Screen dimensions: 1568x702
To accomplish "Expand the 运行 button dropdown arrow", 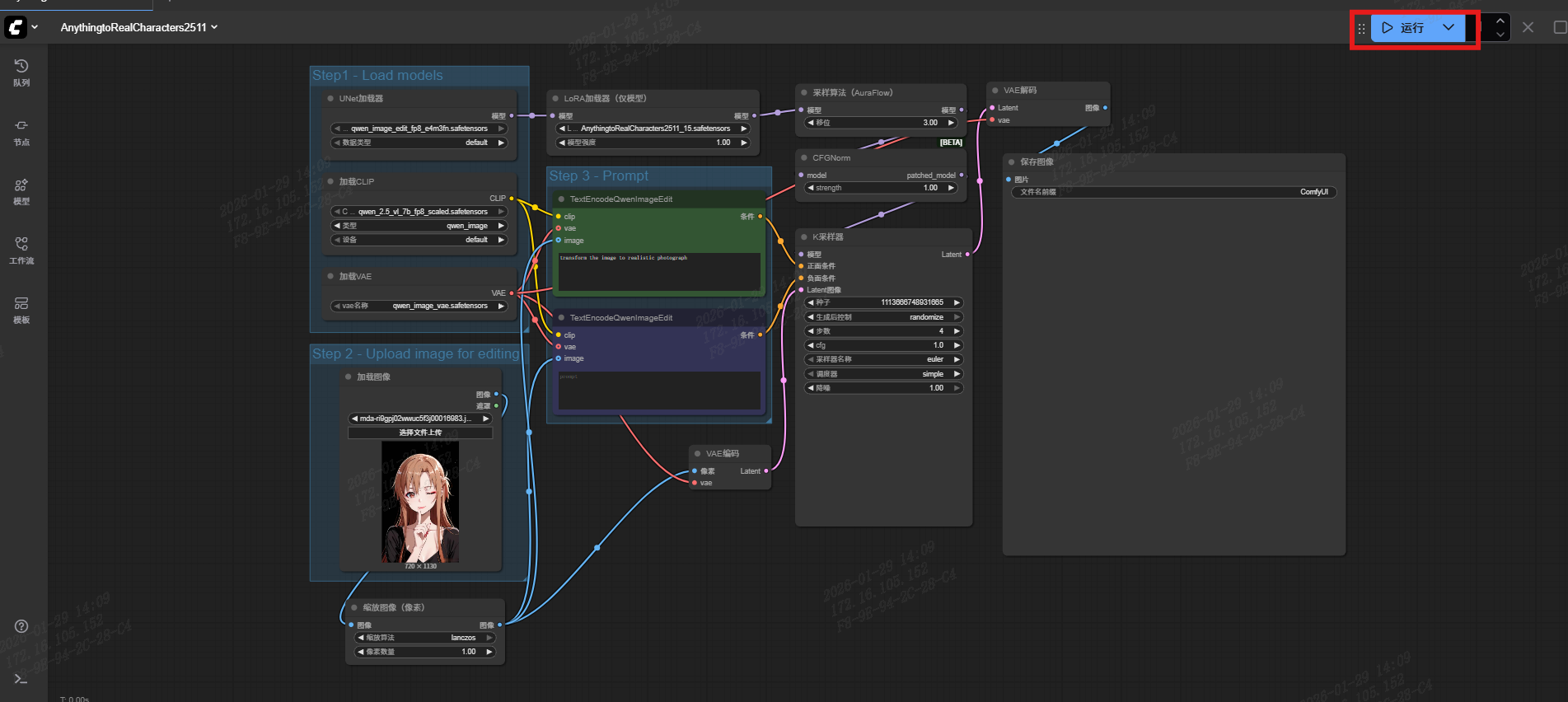I will pyautogui.click(x=1449, y=27).
